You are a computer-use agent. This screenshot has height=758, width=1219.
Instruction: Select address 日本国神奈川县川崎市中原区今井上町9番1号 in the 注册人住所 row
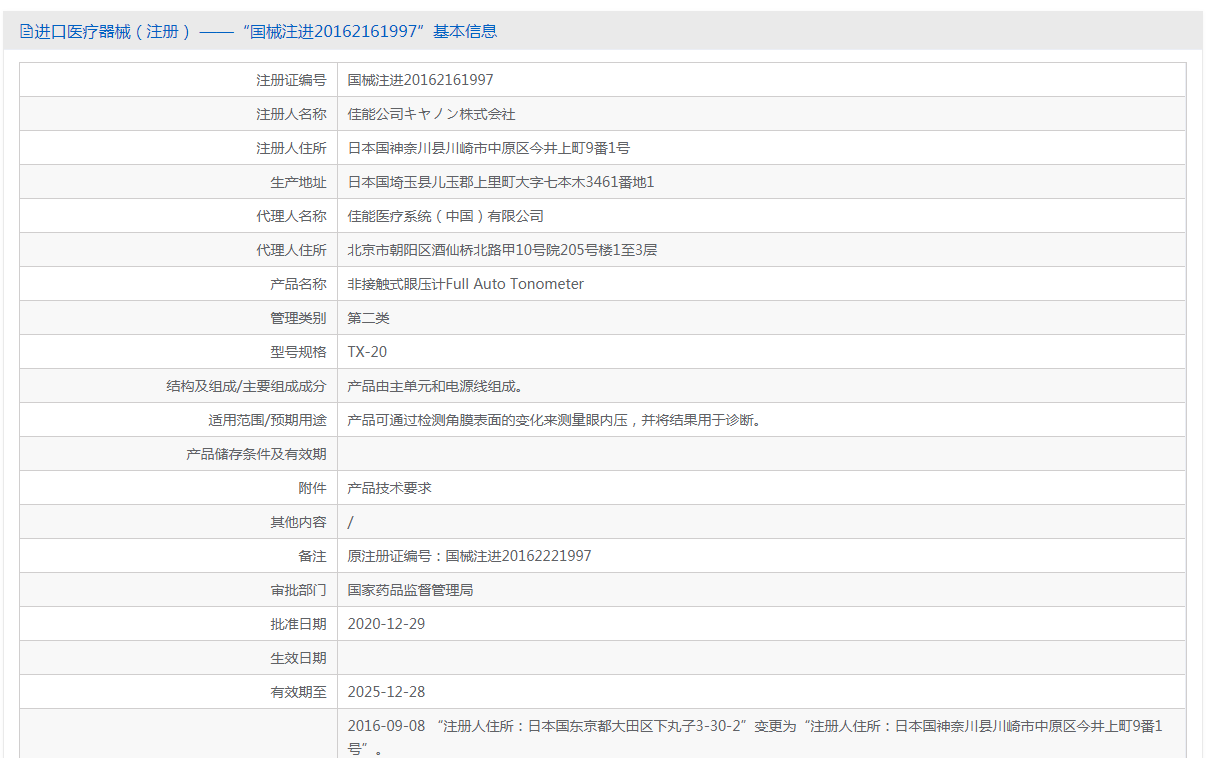489,148
